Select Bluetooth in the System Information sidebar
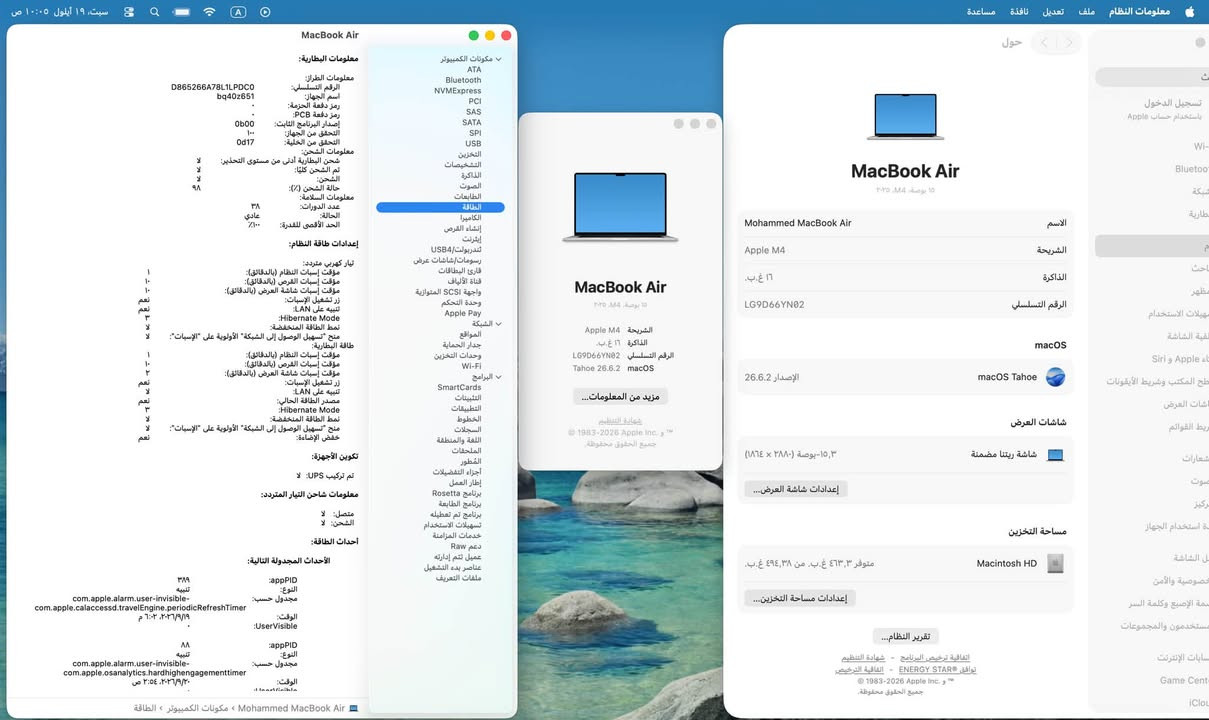Screen dimensions: 1209x720 tap(463, 80)
